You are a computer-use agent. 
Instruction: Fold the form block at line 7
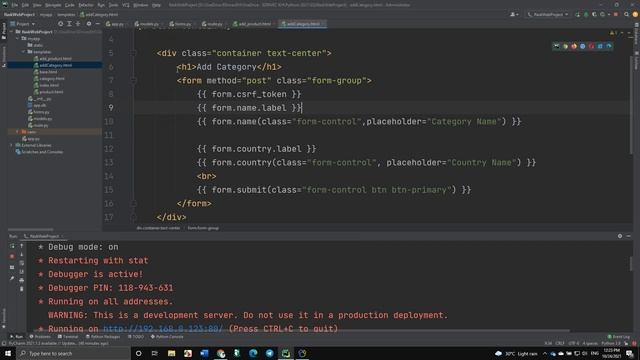point(133,80)
